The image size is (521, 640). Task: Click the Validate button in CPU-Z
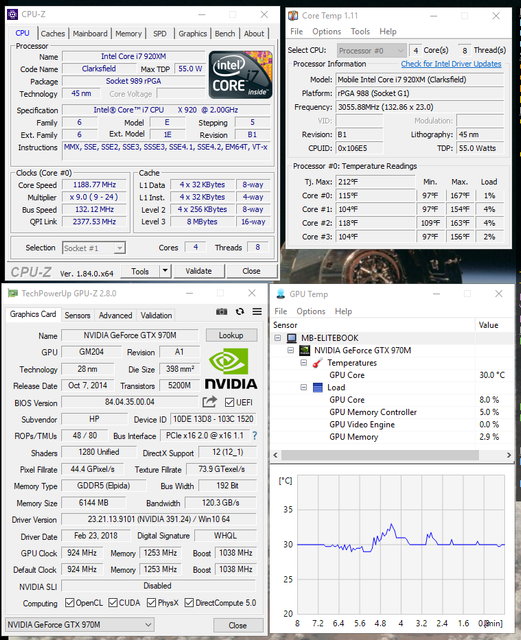coord(199,271)
